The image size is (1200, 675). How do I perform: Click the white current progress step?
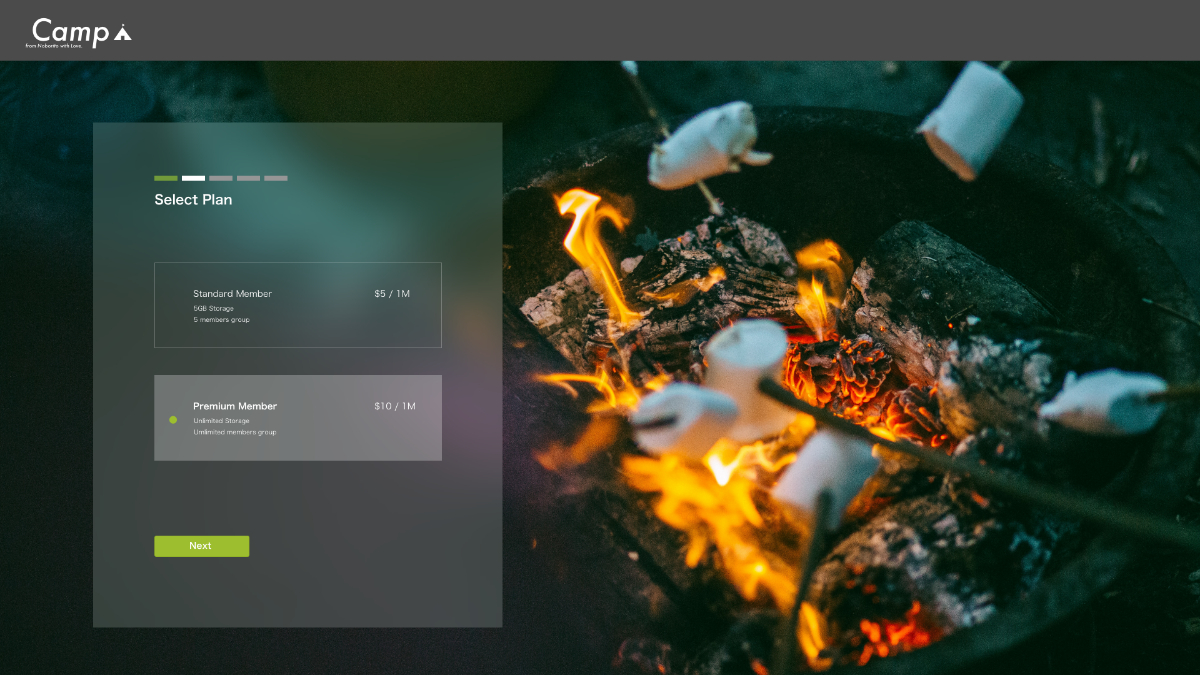(x=193, y=178)
